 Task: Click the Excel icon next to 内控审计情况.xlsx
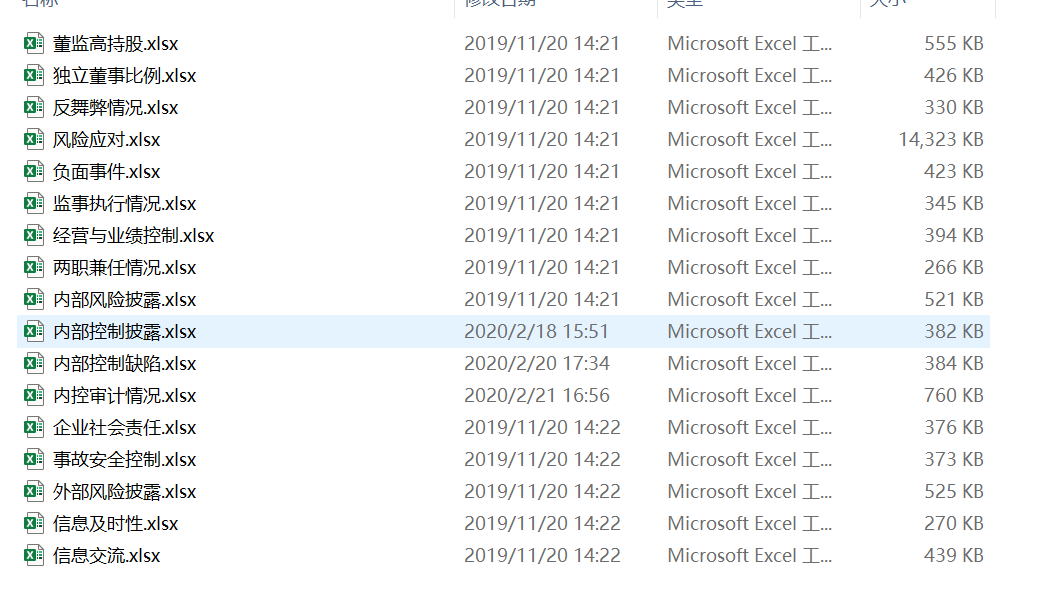pyautogui.click(x=34, y=395)
